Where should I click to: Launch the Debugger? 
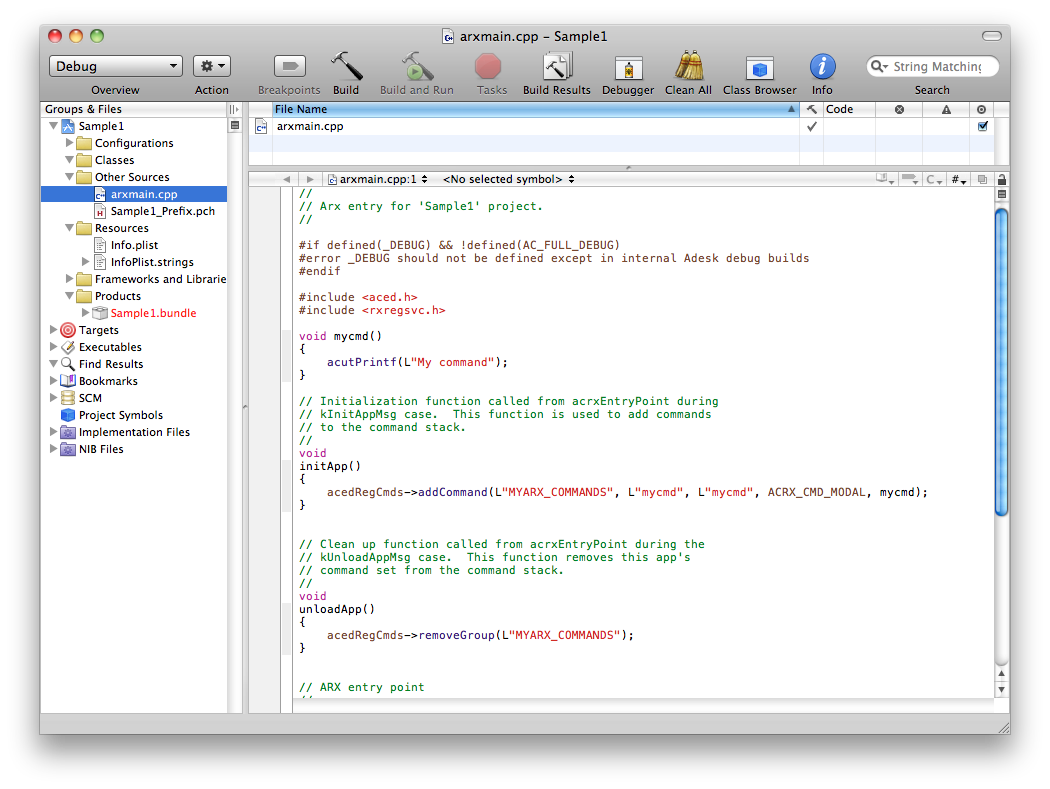pyautogui.click(x=627, y=65)
